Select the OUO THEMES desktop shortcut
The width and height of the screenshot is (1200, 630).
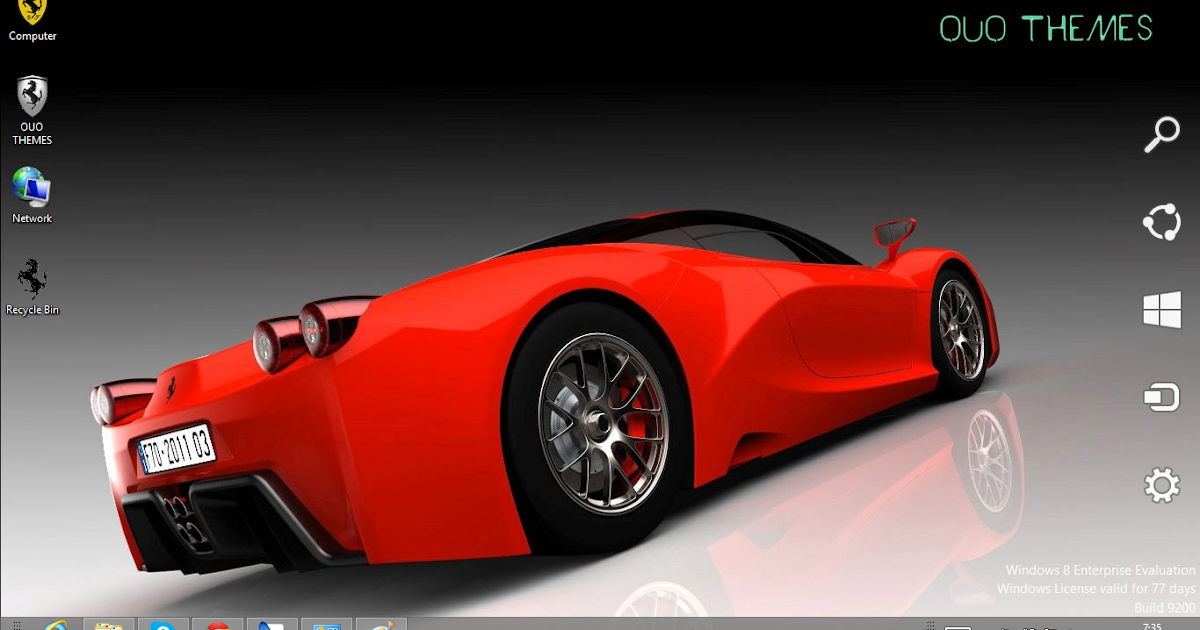pos(32,110)
